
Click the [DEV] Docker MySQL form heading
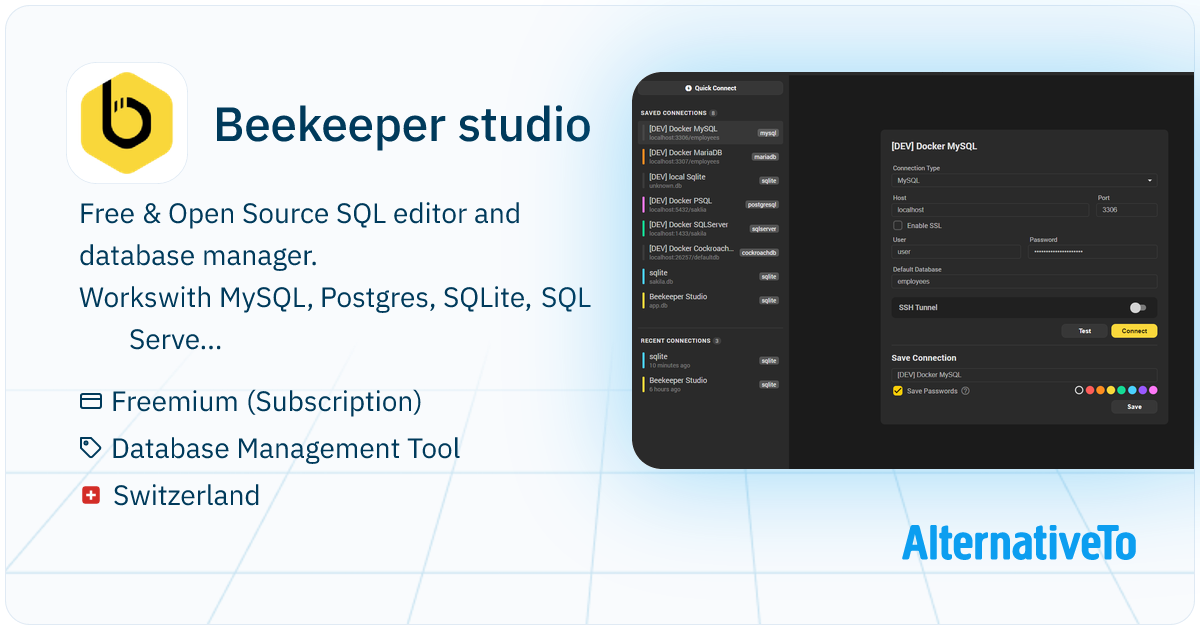click(x=934, y=146)
